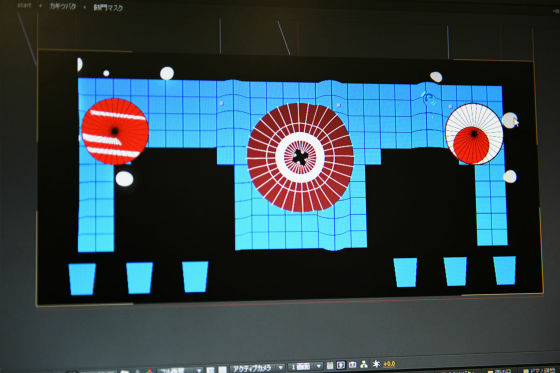The width and height of the screenshot is (560, 373).
Task: Toggle pixel aspect ratio correction icon
Action: pyautogui.click(x=330, y=365)
